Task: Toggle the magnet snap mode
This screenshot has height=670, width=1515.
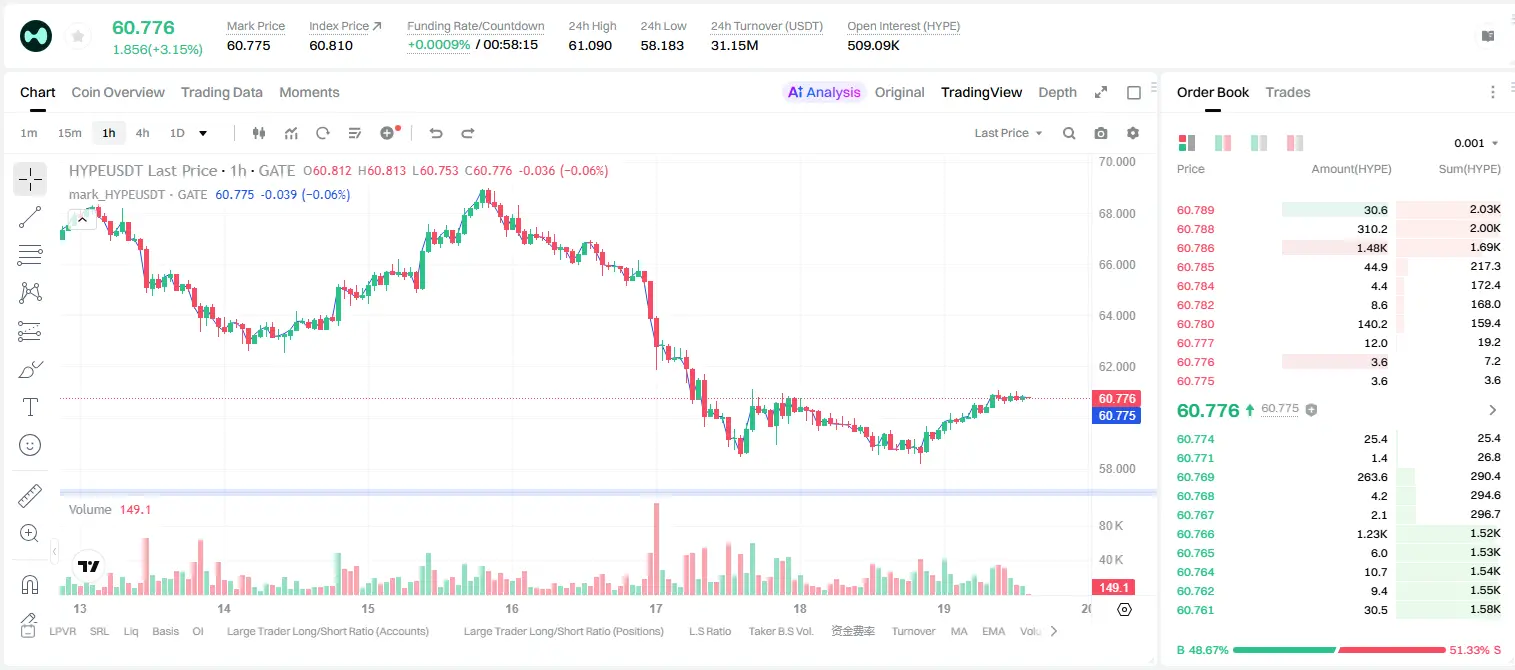Action: tap(30, 584)
